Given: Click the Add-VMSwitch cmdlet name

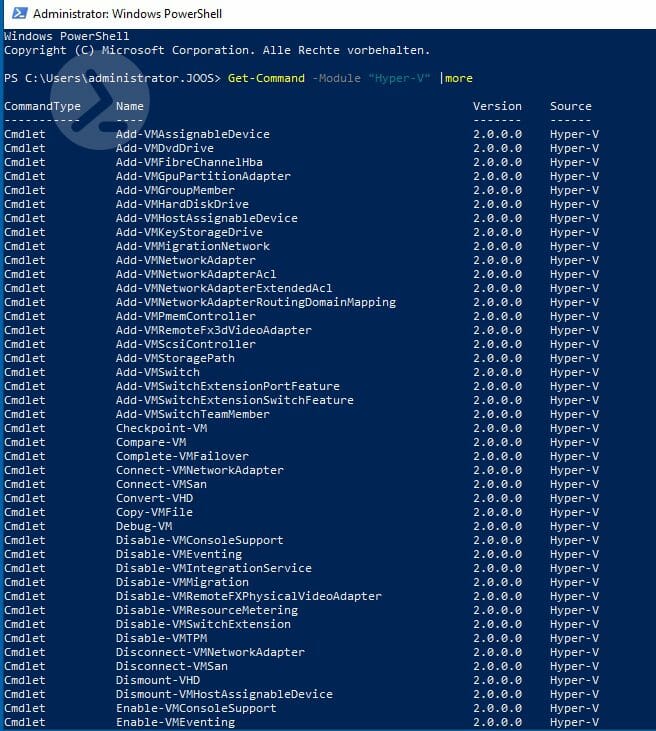Looking at the screenshot, I should (158, 372).
